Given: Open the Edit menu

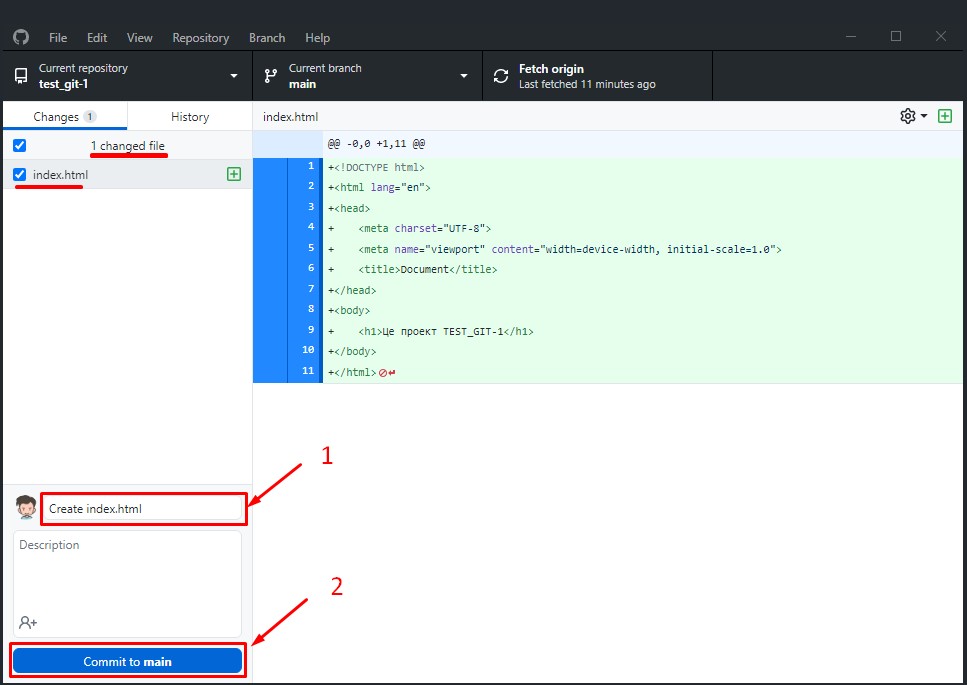Looking at the screenshot, I should 97,38.
